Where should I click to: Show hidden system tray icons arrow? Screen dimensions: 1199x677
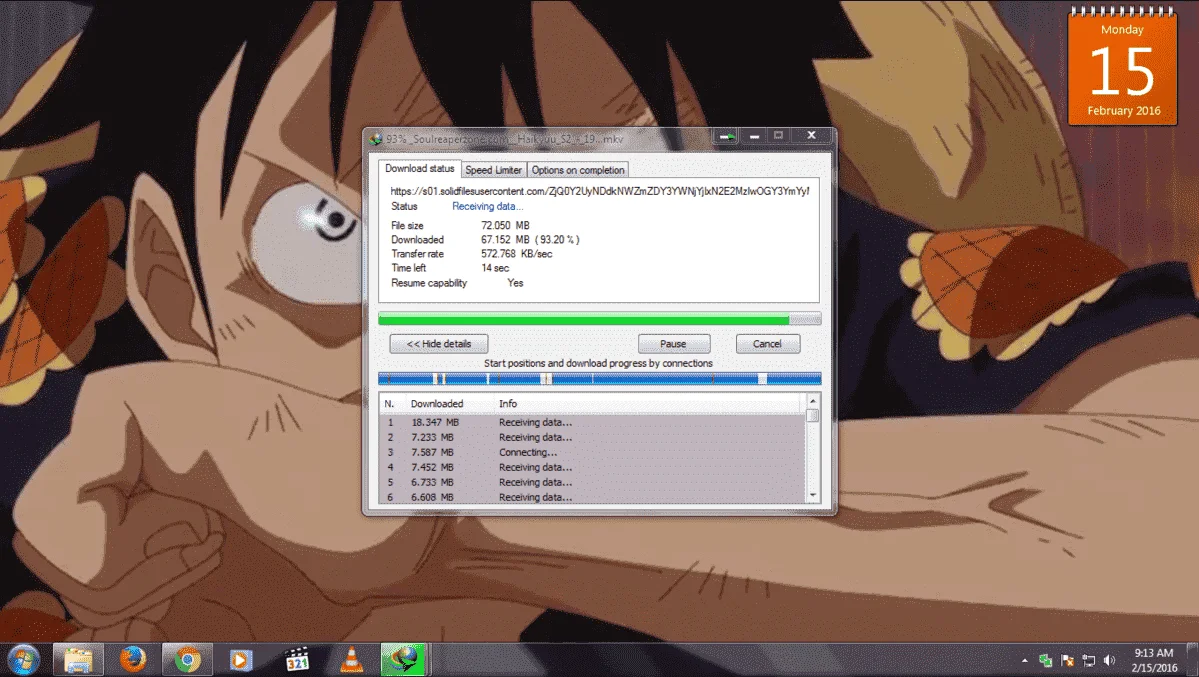tap(1025, 660)
